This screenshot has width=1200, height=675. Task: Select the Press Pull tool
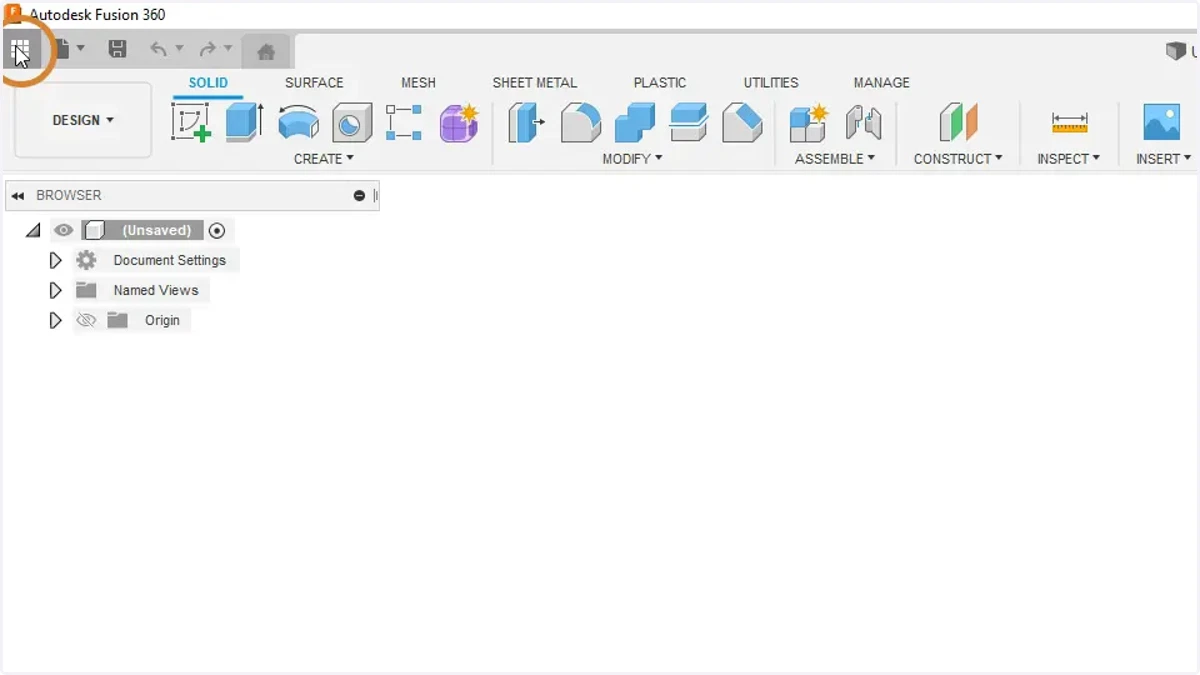(526, 123)
